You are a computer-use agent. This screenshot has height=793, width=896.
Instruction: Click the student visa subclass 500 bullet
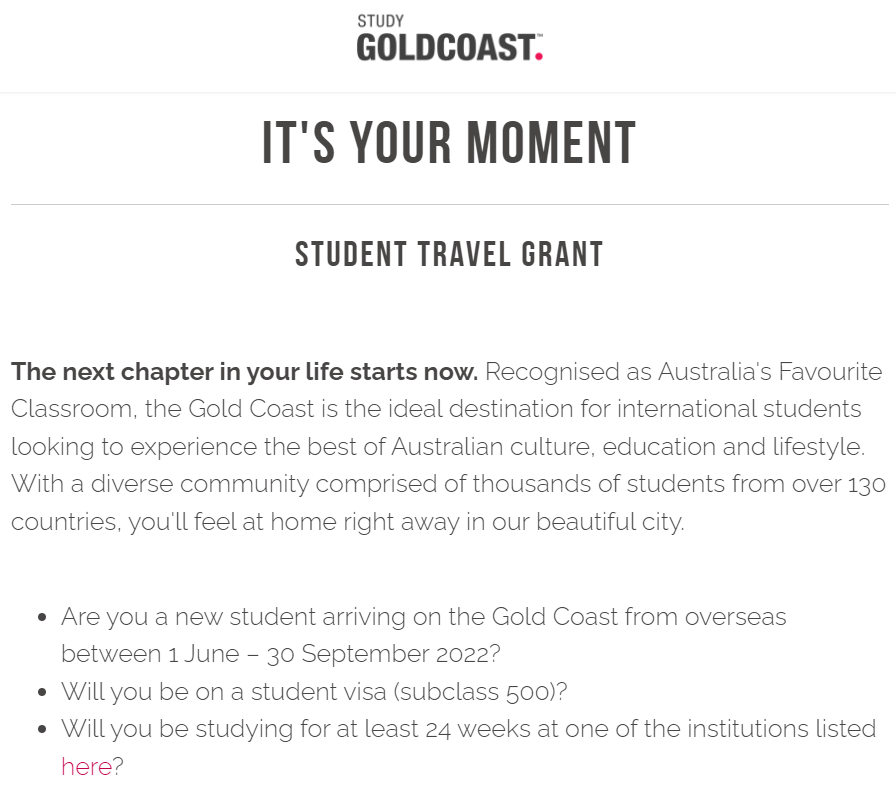click(x=314, y=692)
